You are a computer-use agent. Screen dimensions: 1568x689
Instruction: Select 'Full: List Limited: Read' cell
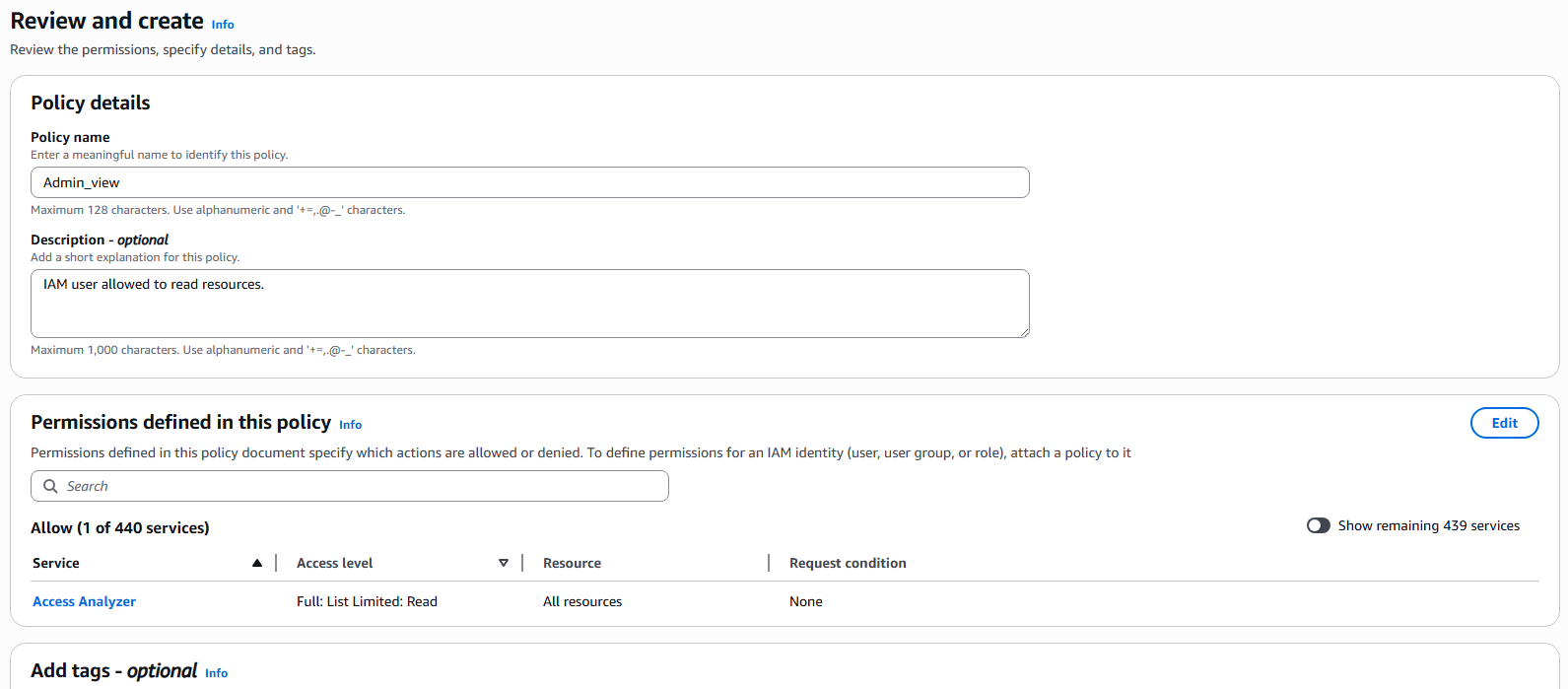[367, 601]
